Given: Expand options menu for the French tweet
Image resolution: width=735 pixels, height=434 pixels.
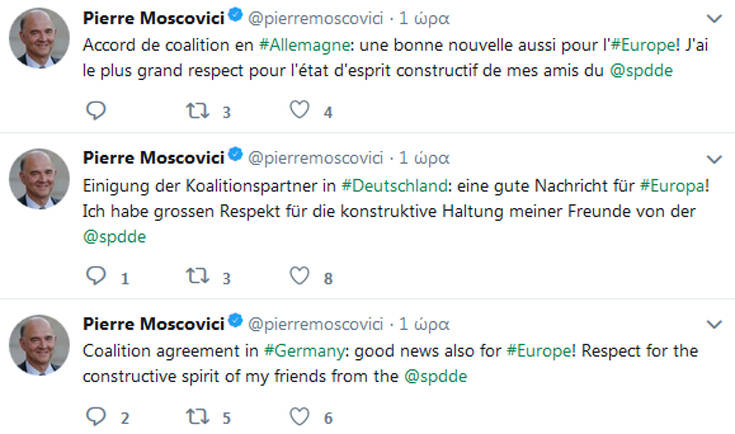Looking at the screenshot, I should coord(714,19).
